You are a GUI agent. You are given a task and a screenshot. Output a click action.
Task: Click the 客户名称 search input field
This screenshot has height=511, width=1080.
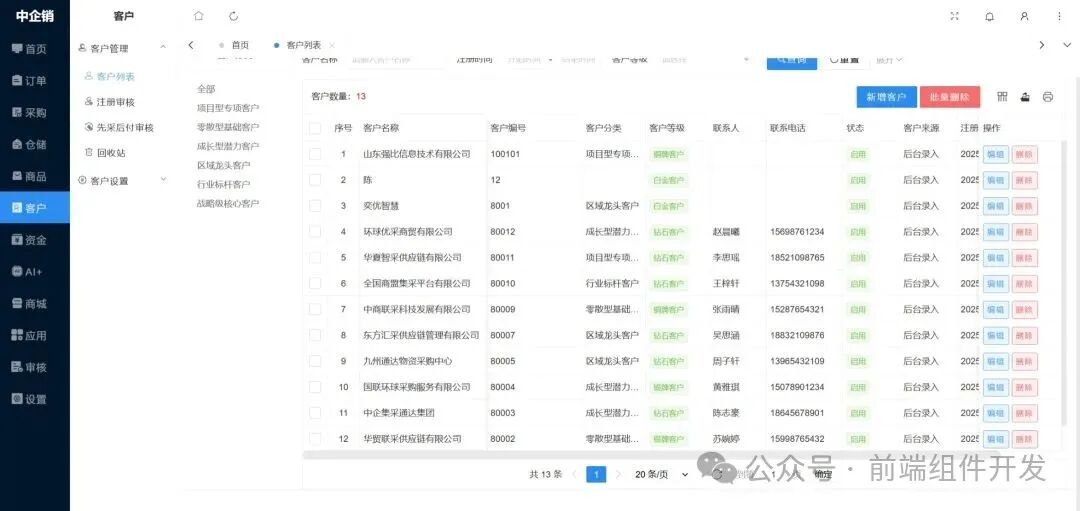tap(394, 60)
